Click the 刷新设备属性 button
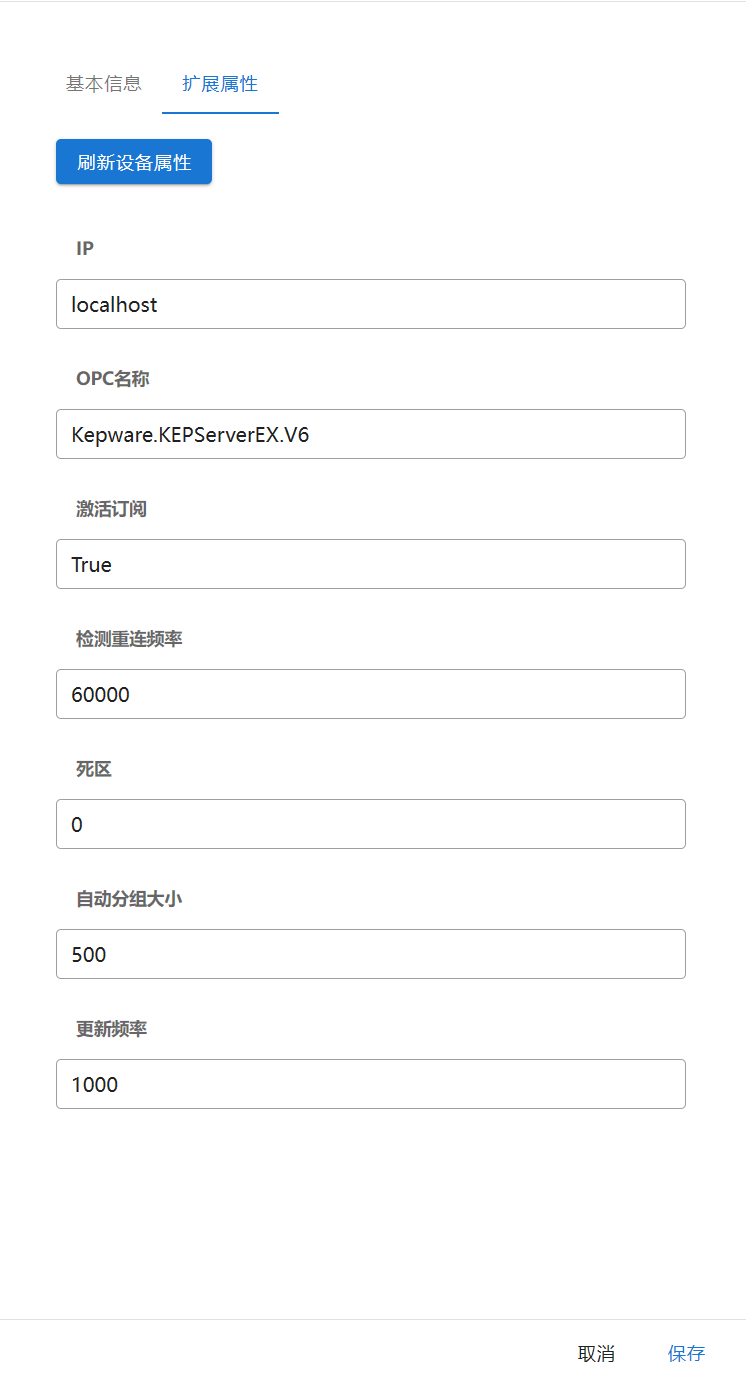 [x=134, y=162]
